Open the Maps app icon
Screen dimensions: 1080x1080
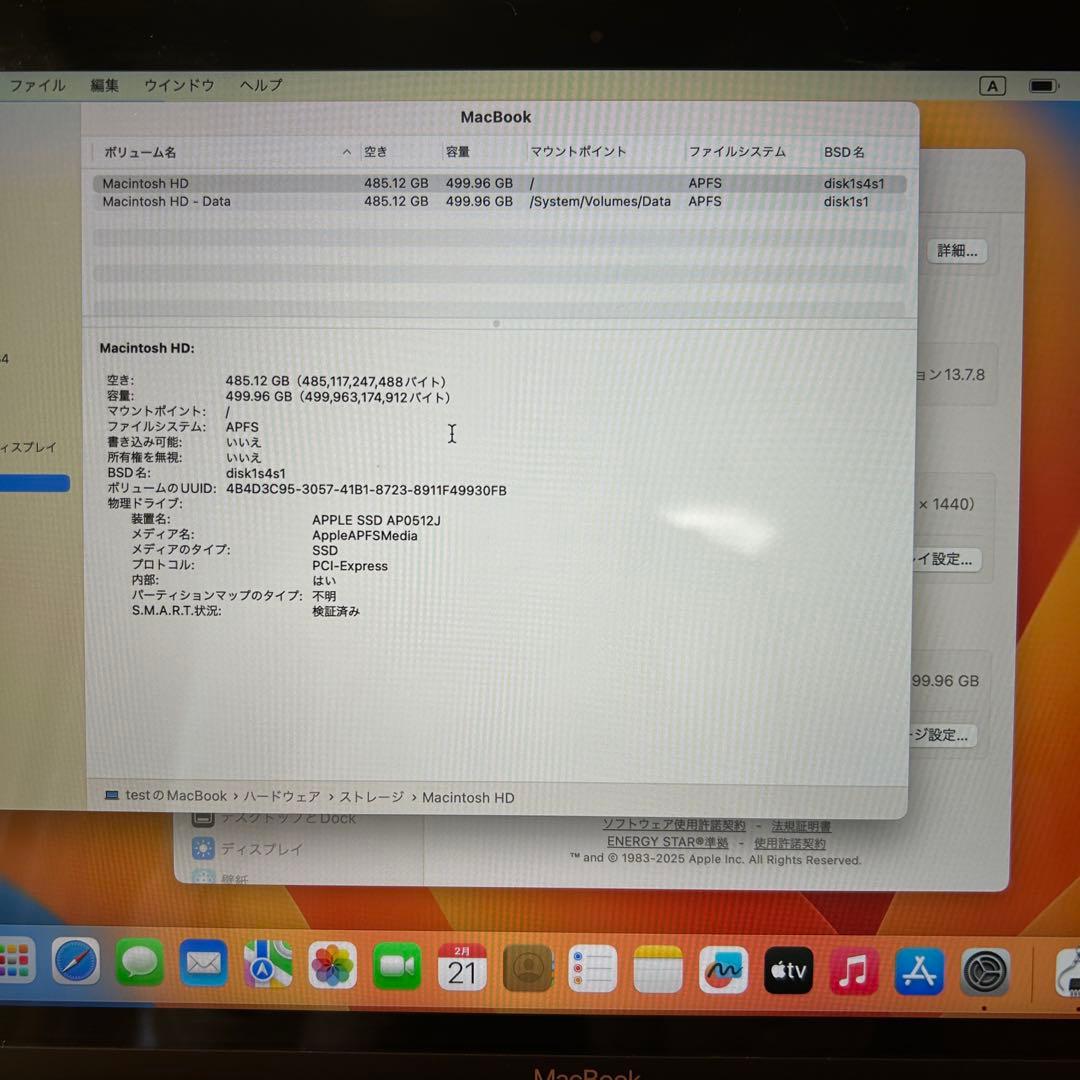point(267,968)
